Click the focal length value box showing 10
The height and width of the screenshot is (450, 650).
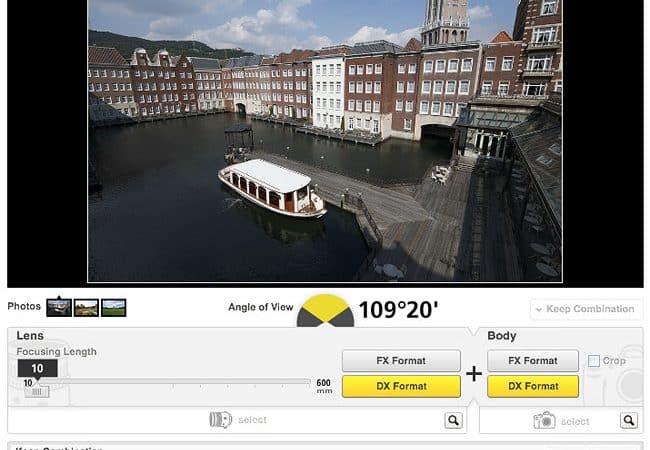[x=37, y=368]
